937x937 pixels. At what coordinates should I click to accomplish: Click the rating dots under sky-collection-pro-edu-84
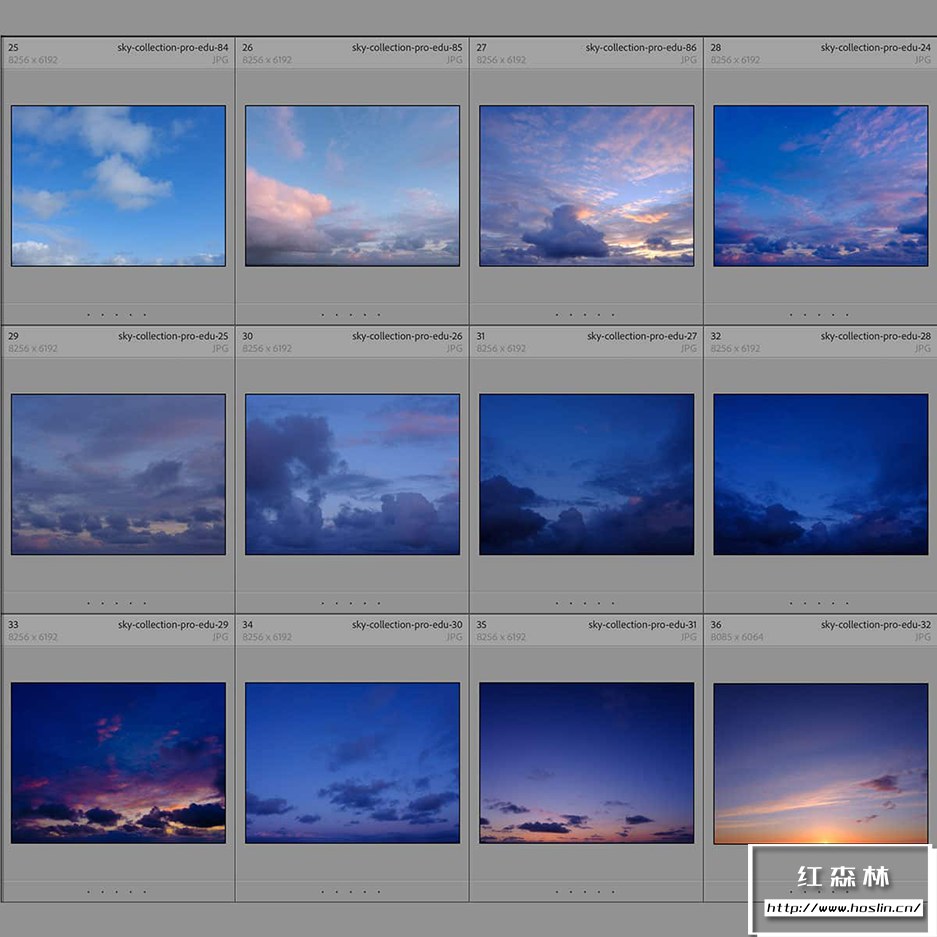coord(117,314)
